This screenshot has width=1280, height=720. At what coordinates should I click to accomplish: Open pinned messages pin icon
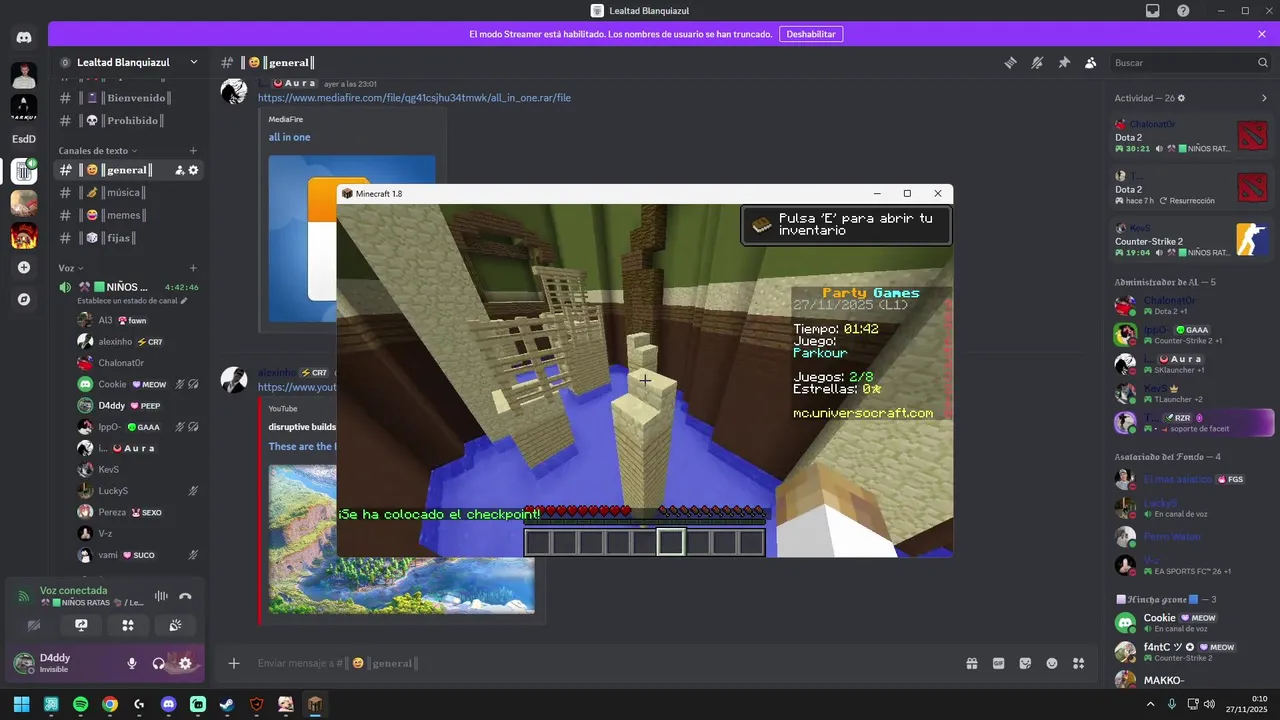1064,62
